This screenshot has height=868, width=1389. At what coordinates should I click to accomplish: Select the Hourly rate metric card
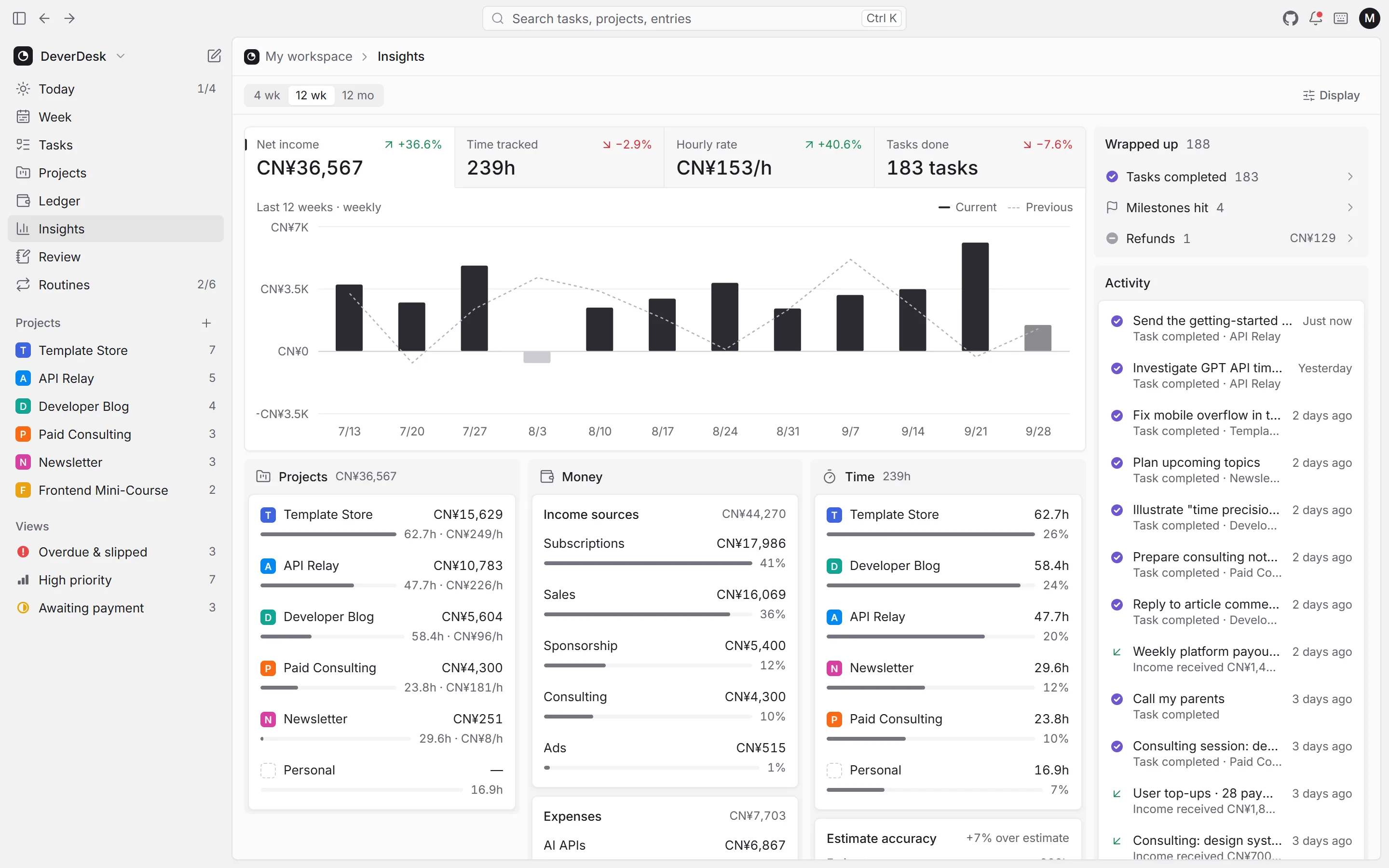pos(769,157)
